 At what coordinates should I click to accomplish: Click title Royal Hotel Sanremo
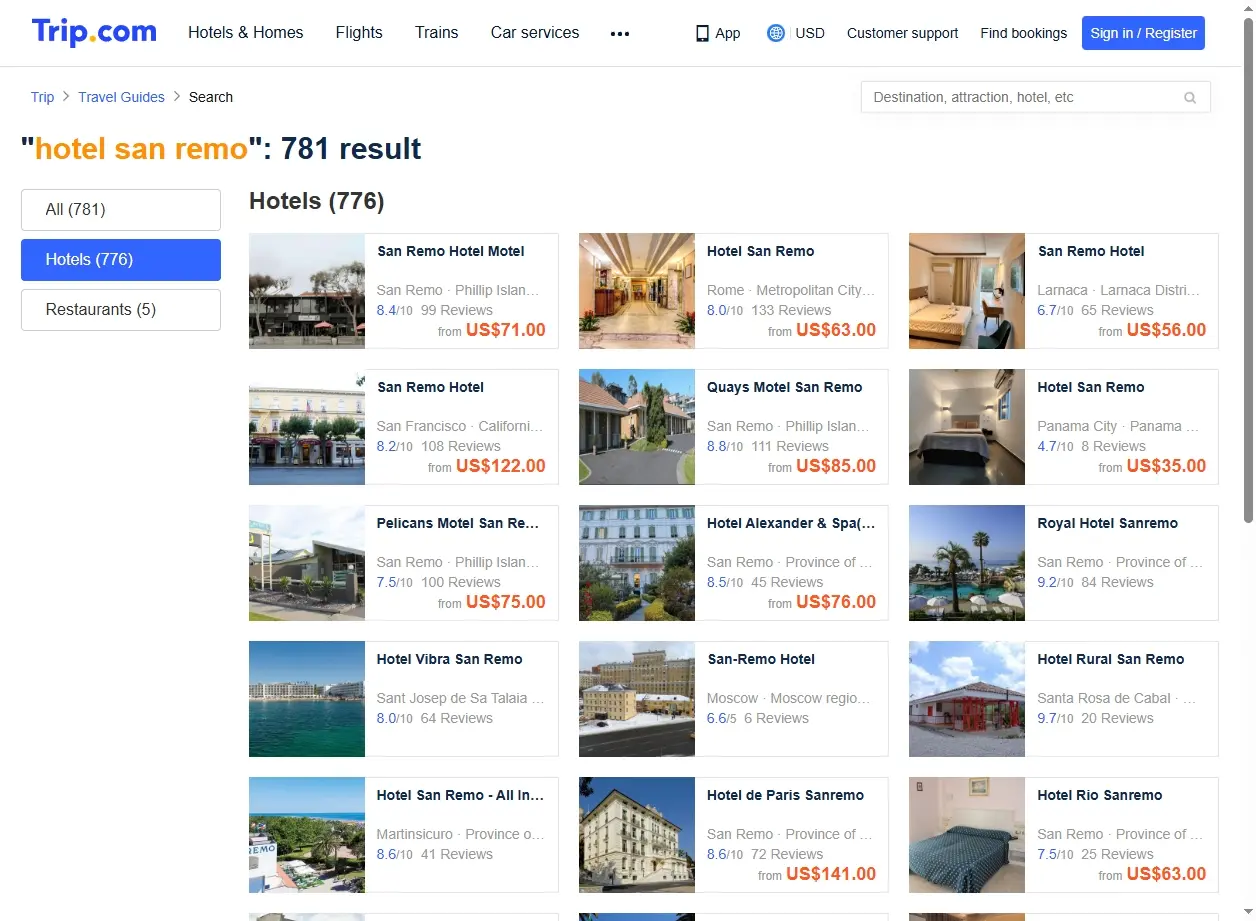(1107, 524)
